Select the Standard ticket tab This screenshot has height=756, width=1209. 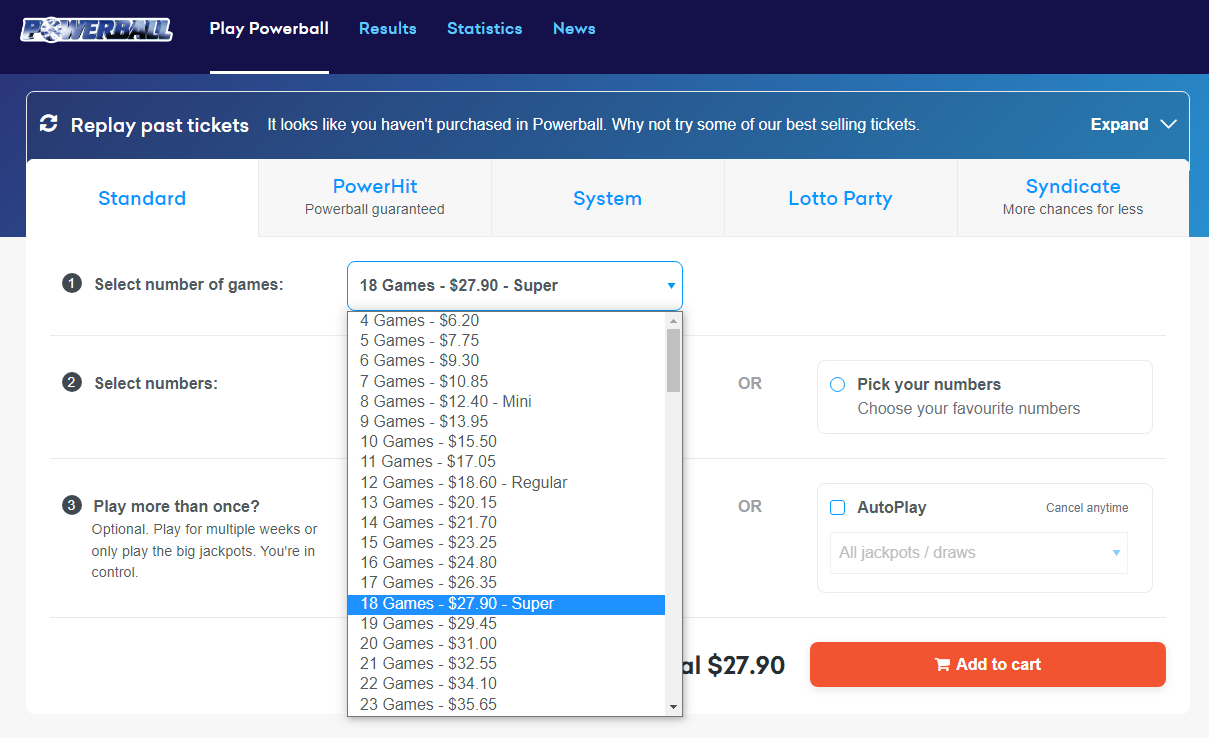click(x=142, y=198)
